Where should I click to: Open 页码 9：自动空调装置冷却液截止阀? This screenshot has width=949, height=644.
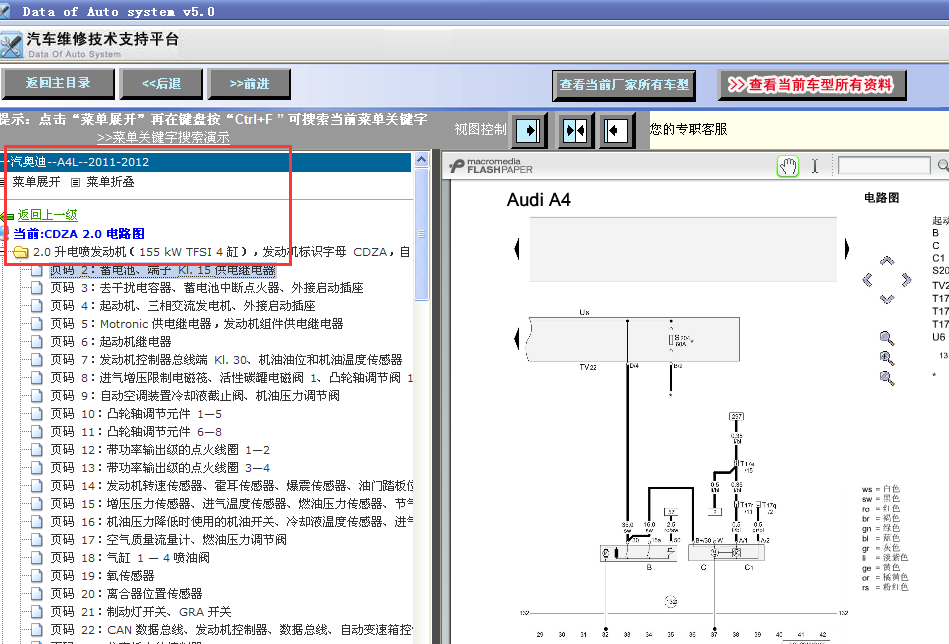click(x=195, y=396)
